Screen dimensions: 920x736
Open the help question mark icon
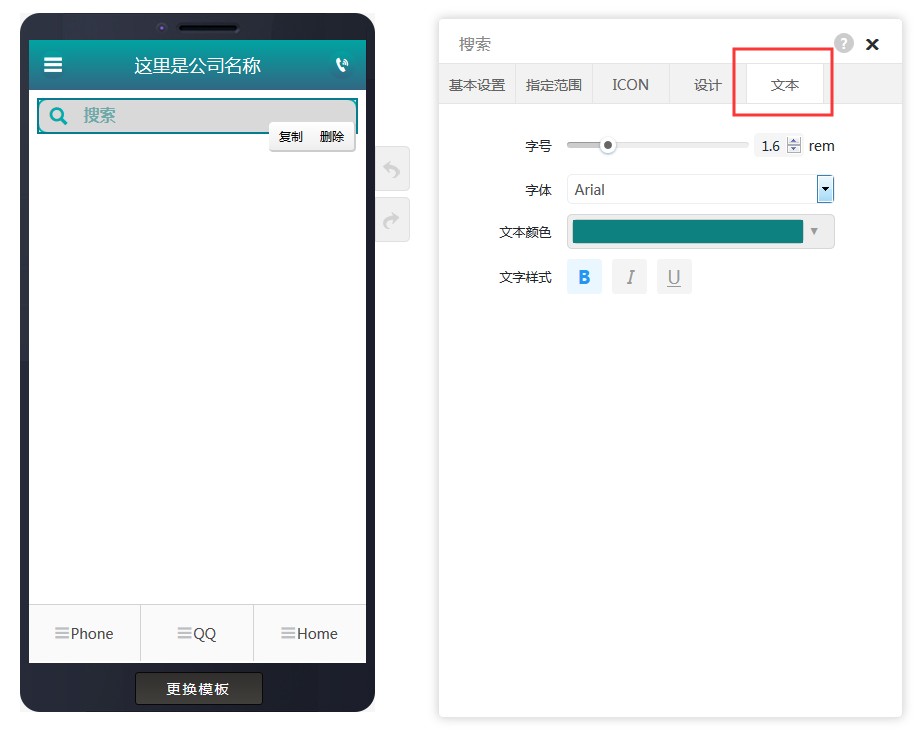pyautogui.click(x=844, y=43)
